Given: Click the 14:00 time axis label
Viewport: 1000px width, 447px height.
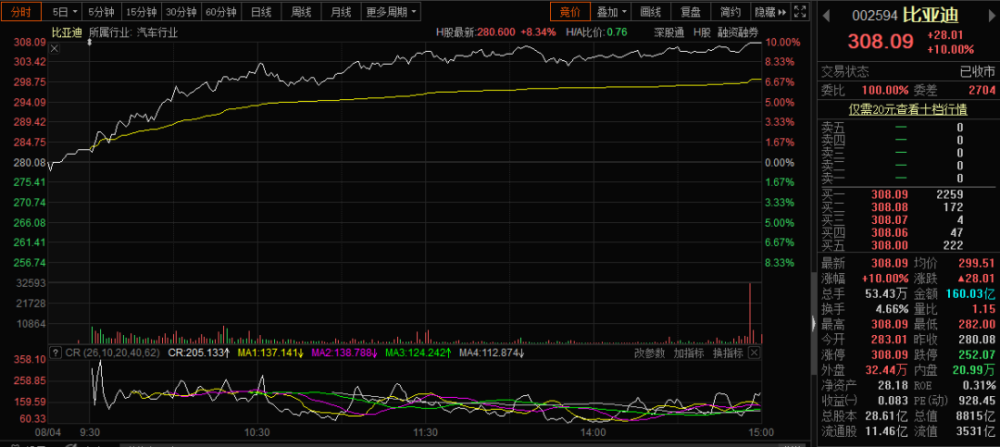Looking at the screenshot, I should point(593,432).
